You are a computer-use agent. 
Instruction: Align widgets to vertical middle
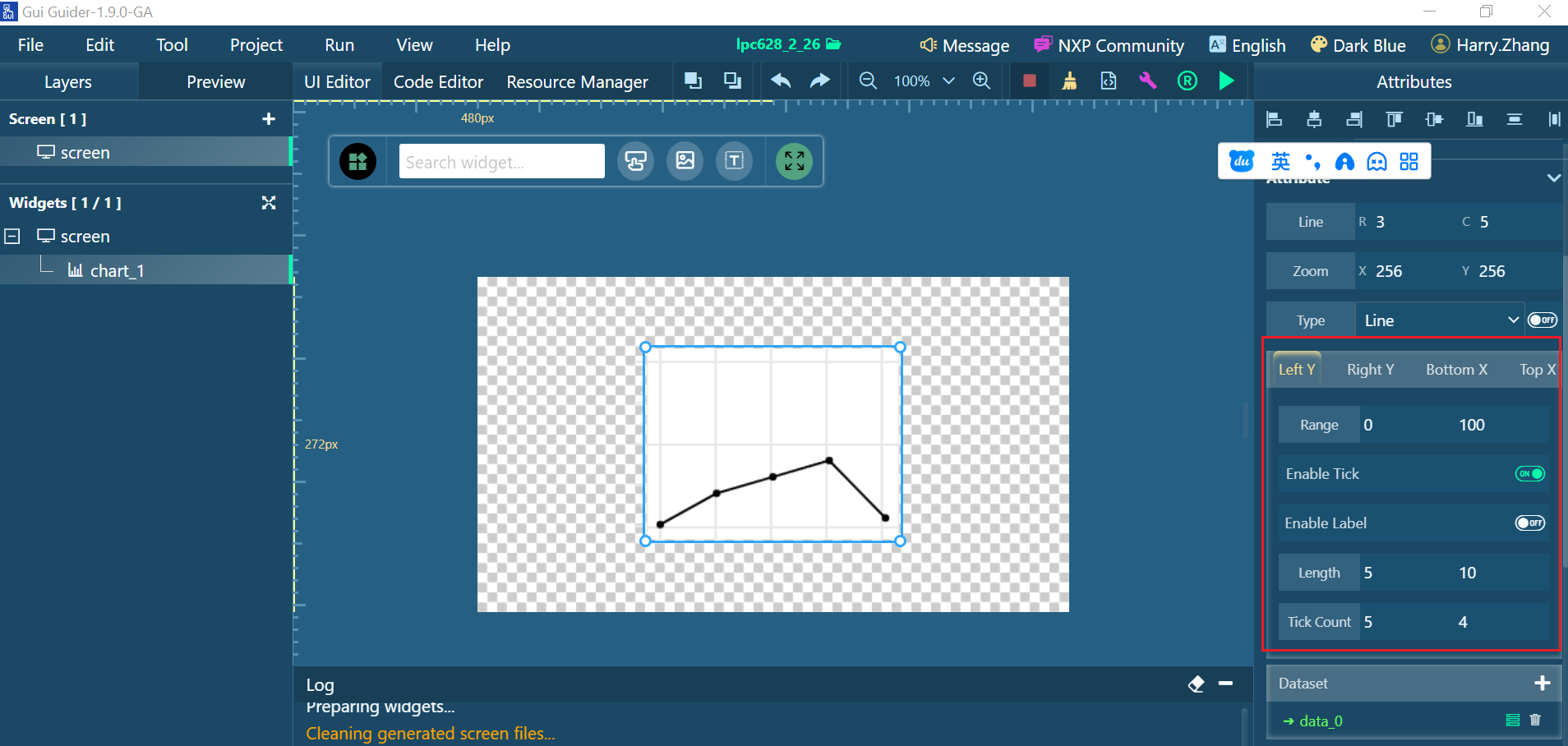pos(1435,119)
